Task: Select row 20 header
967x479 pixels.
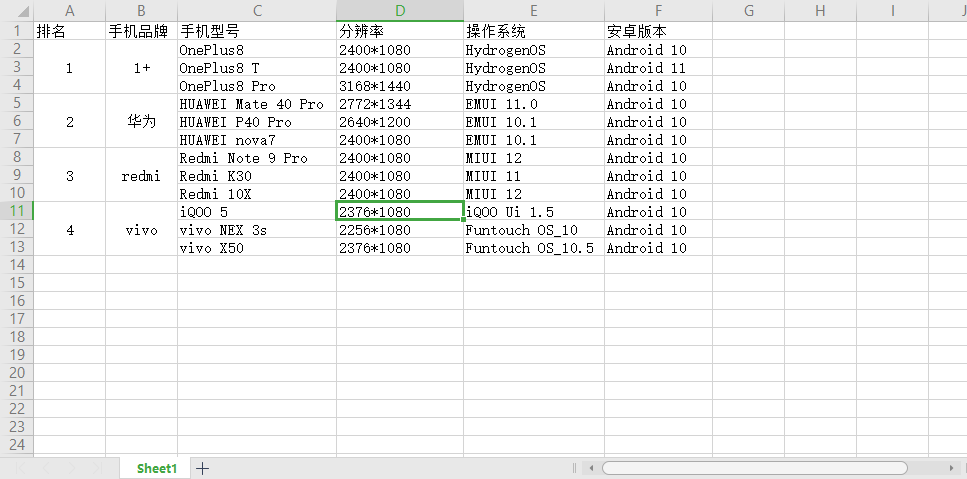Action: 17,372
